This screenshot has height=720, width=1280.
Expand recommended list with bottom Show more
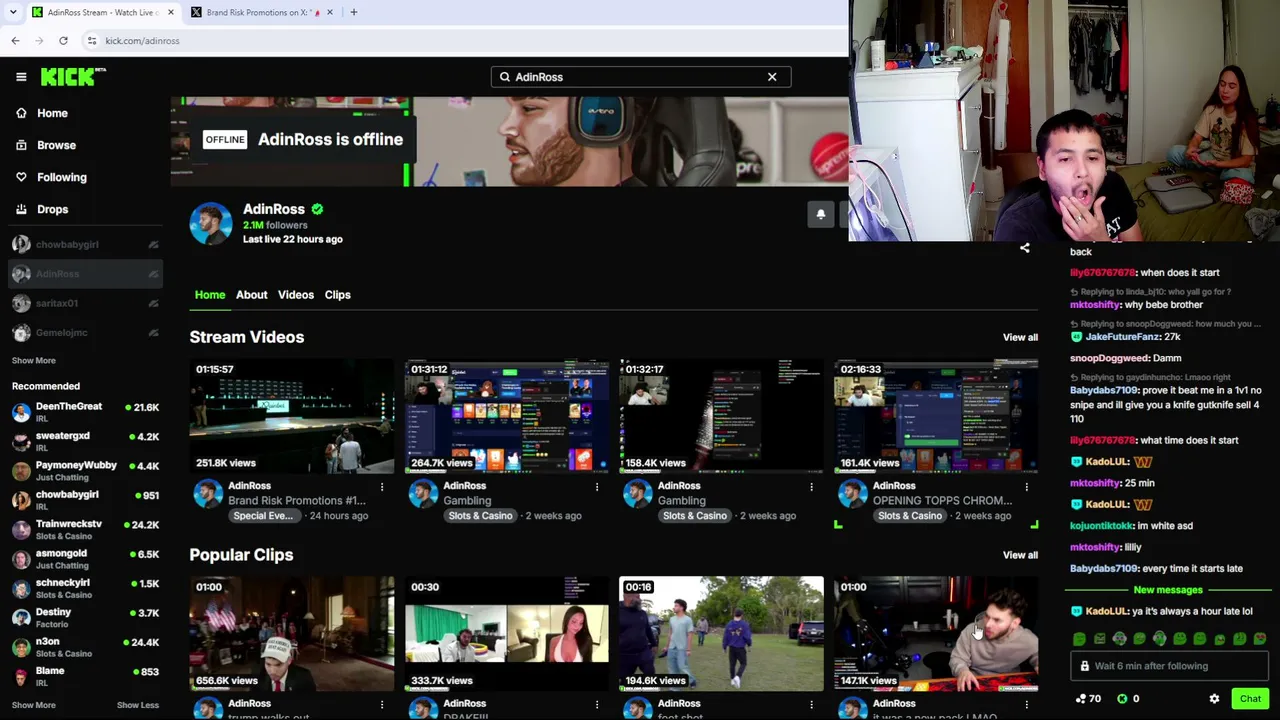pos(34,705)
